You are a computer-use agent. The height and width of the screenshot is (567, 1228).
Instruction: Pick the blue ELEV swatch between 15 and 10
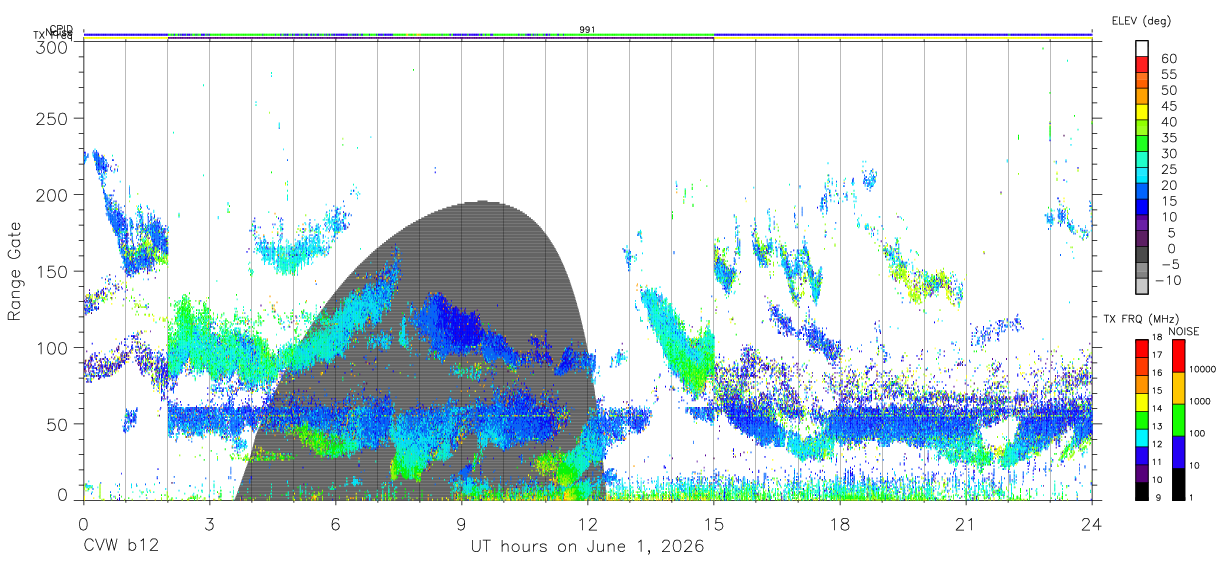1142,208
